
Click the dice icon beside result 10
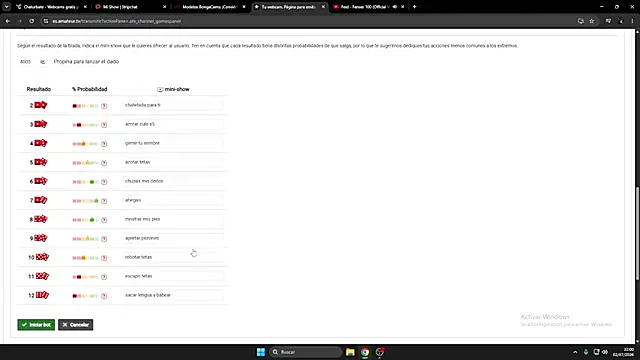(42, 257)
